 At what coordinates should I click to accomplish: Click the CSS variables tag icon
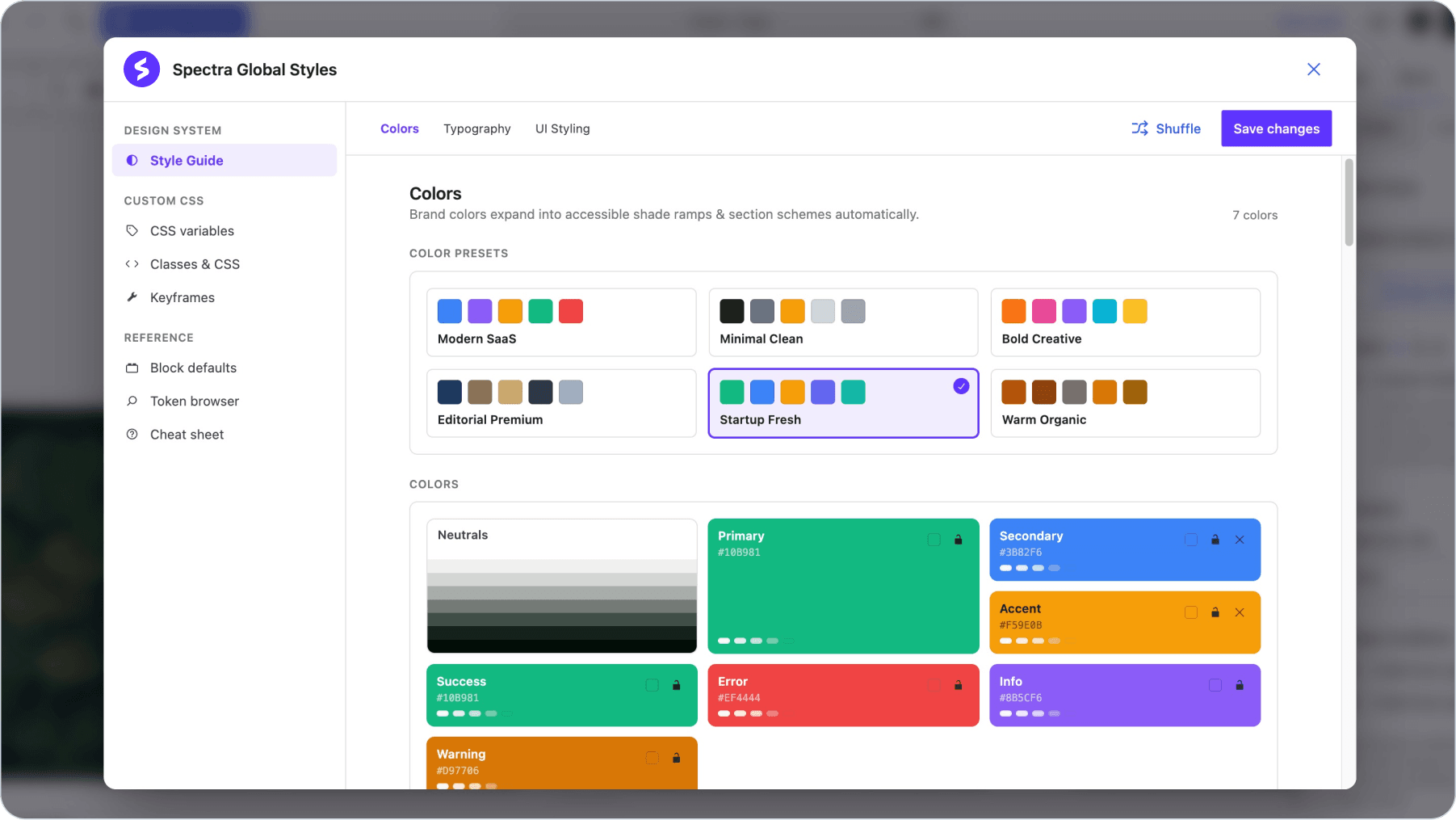[132, 231]
